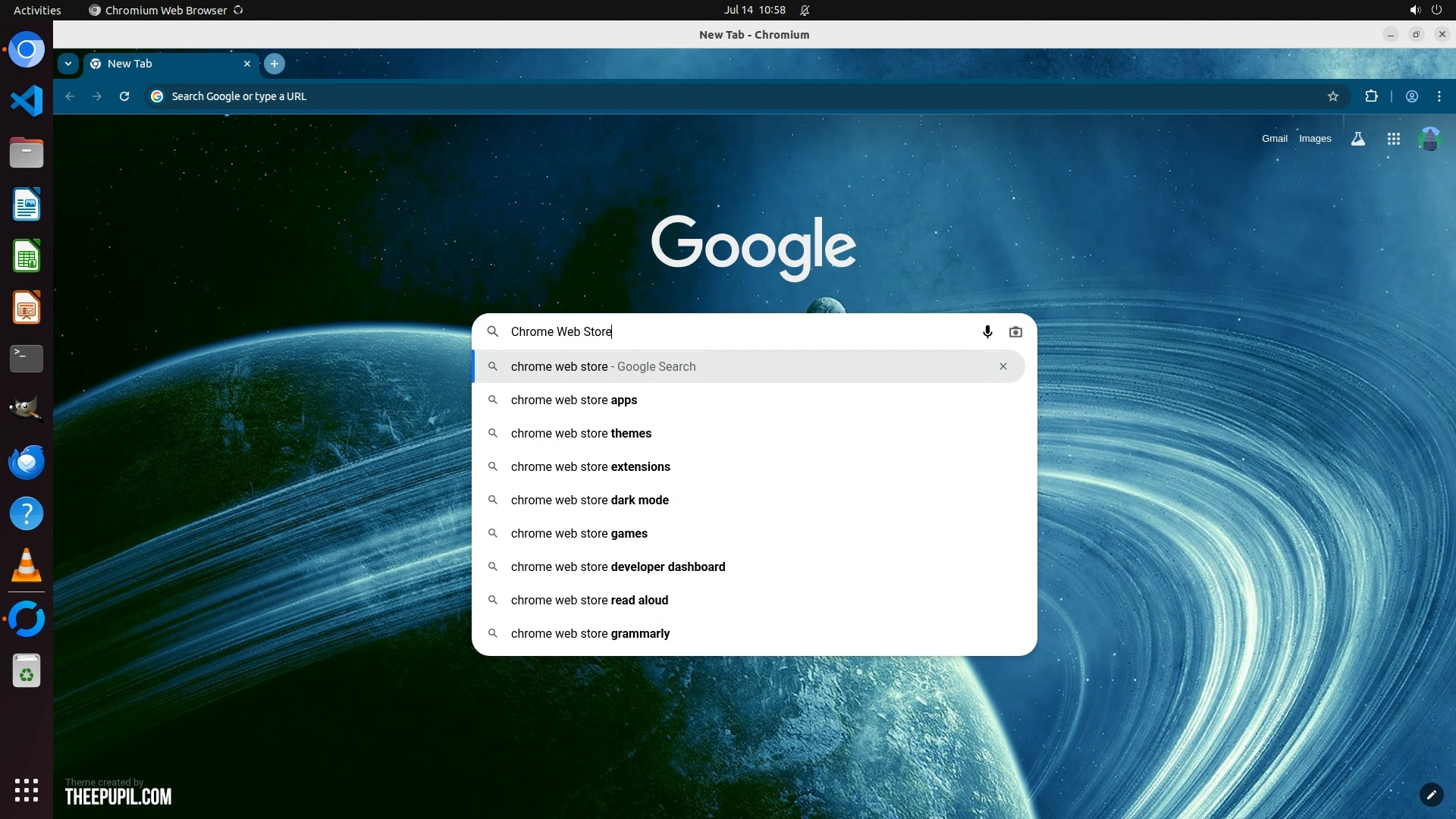This screenshot has height=819, width=1456.
Task: Click the voice search microphone icon
Action: [x=987, y=332]
